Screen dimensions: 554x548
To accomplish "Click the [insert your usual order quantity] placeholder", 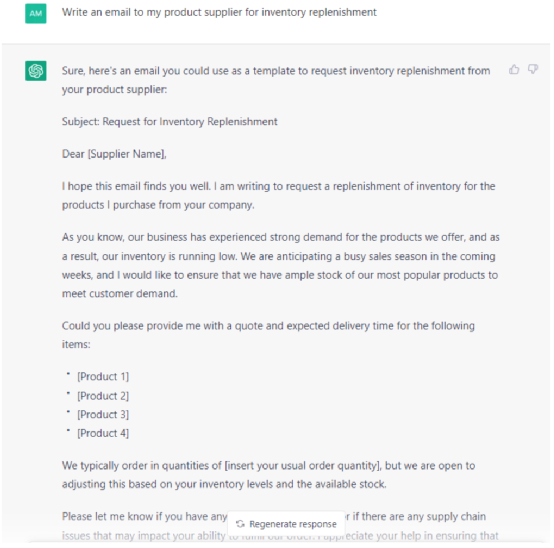I will click(x=303, y=466).
